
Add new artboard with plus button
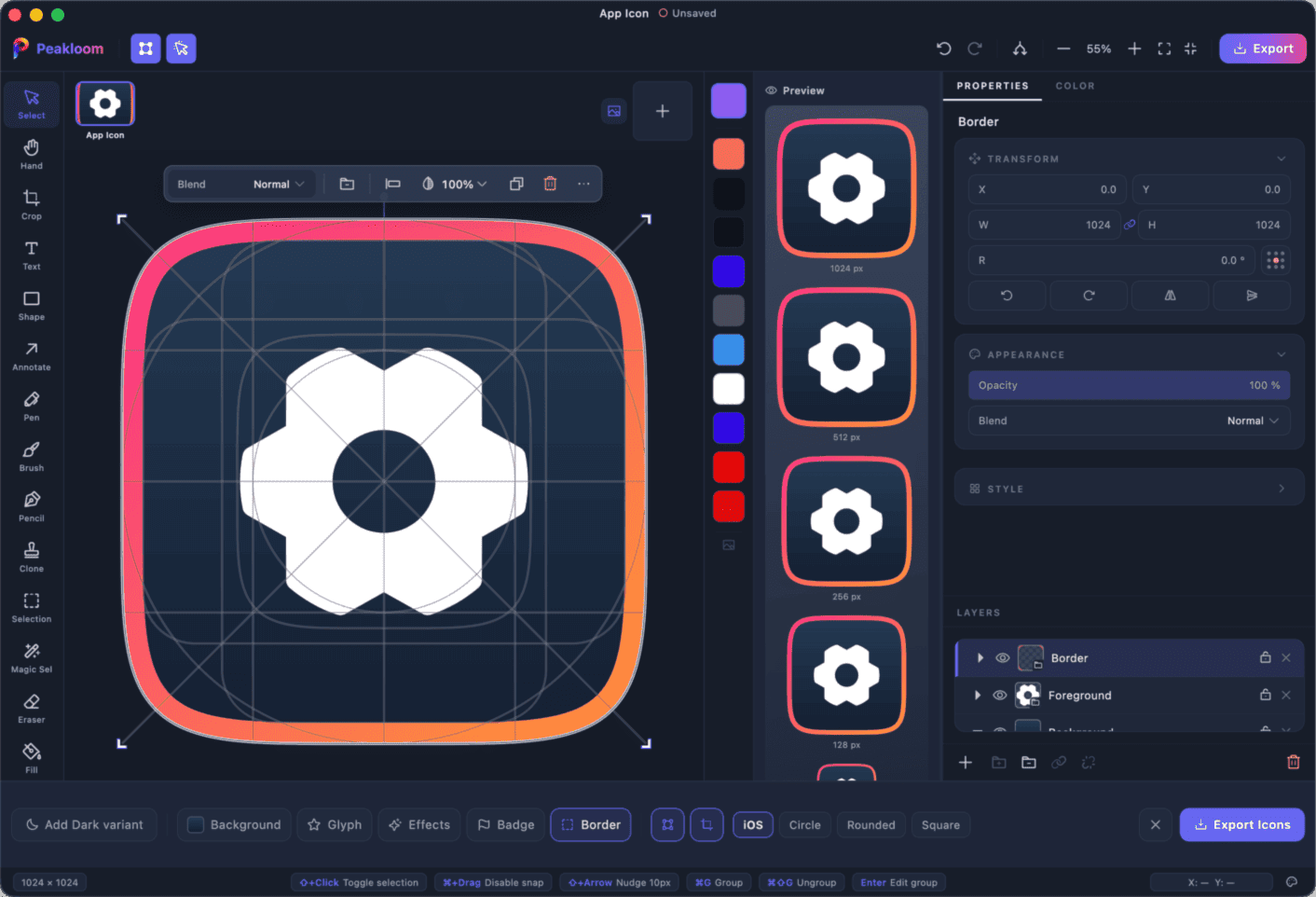(663, 111)
